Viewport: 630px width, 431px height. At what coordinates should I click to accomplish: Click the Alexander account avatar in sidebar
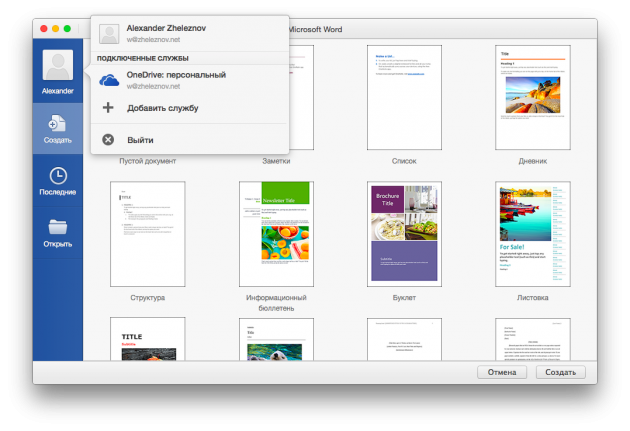tap(58, 65)
